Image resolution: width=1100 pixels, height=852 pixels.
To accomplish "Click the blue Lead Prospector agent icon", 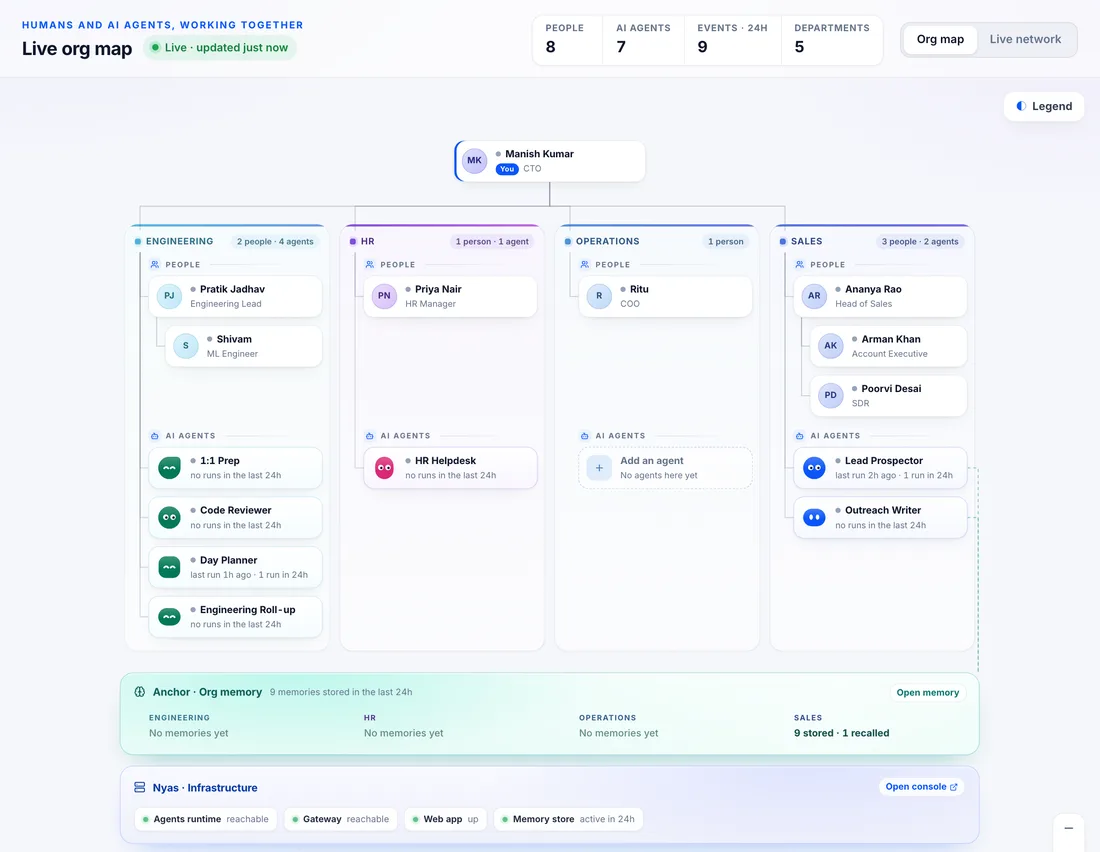I will [814, 467].
